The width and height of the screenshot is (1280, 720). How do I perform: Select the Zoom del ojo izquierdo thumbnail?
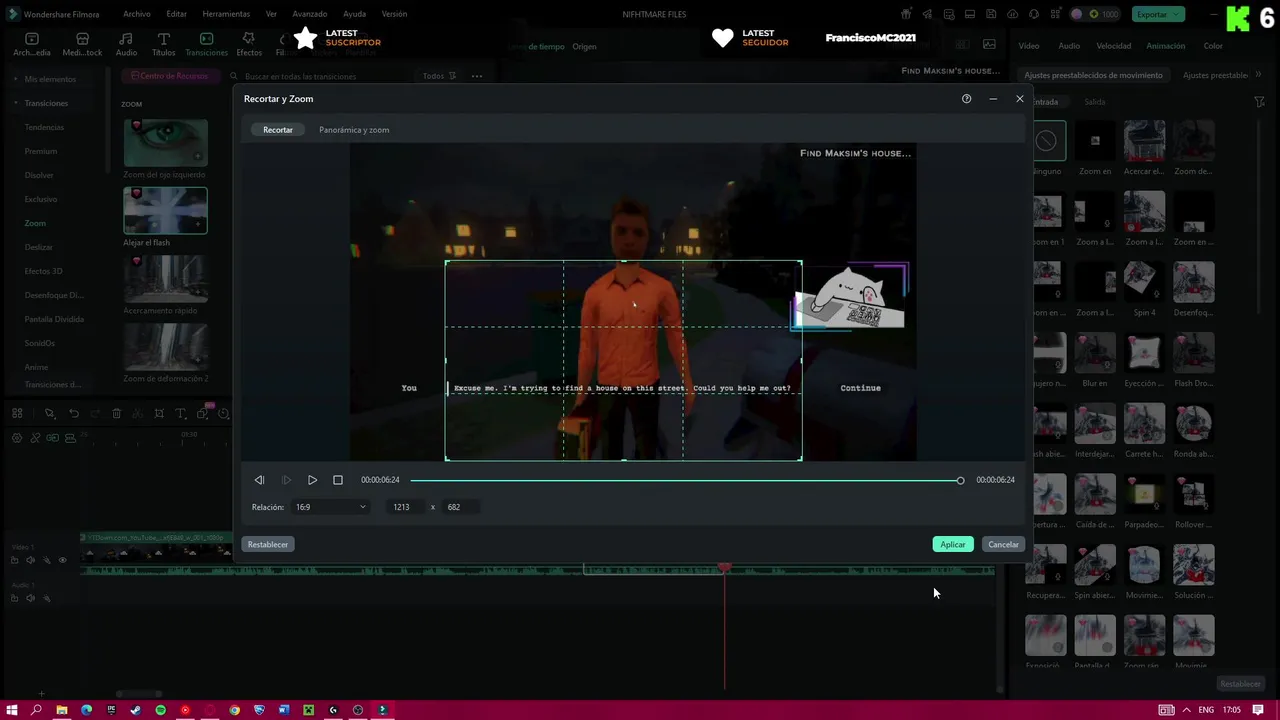pyautogui.click(x=165, y=142)
